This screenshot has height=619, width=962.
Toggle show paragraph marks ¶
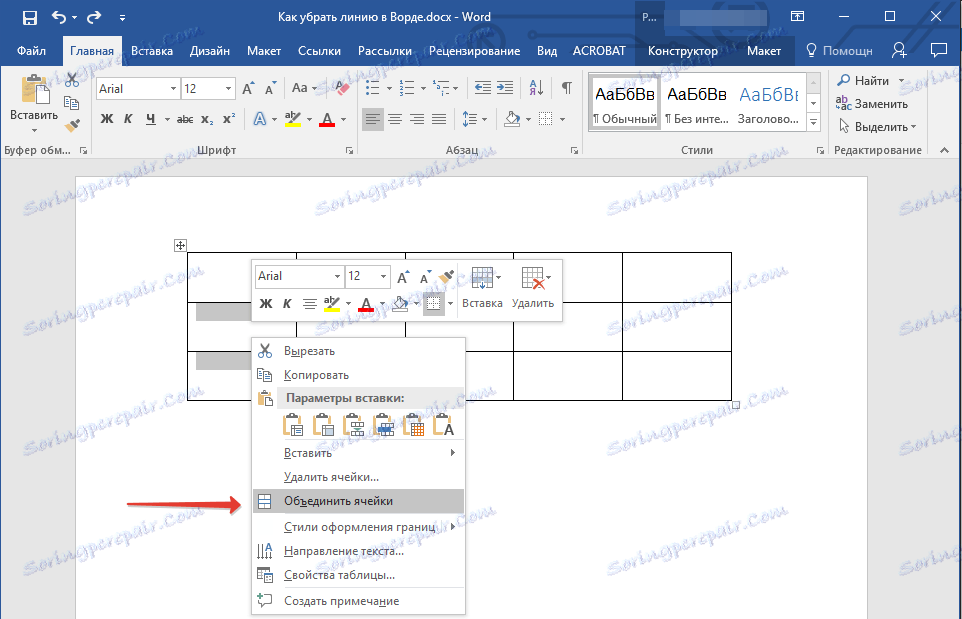click(x=567, y=88)
